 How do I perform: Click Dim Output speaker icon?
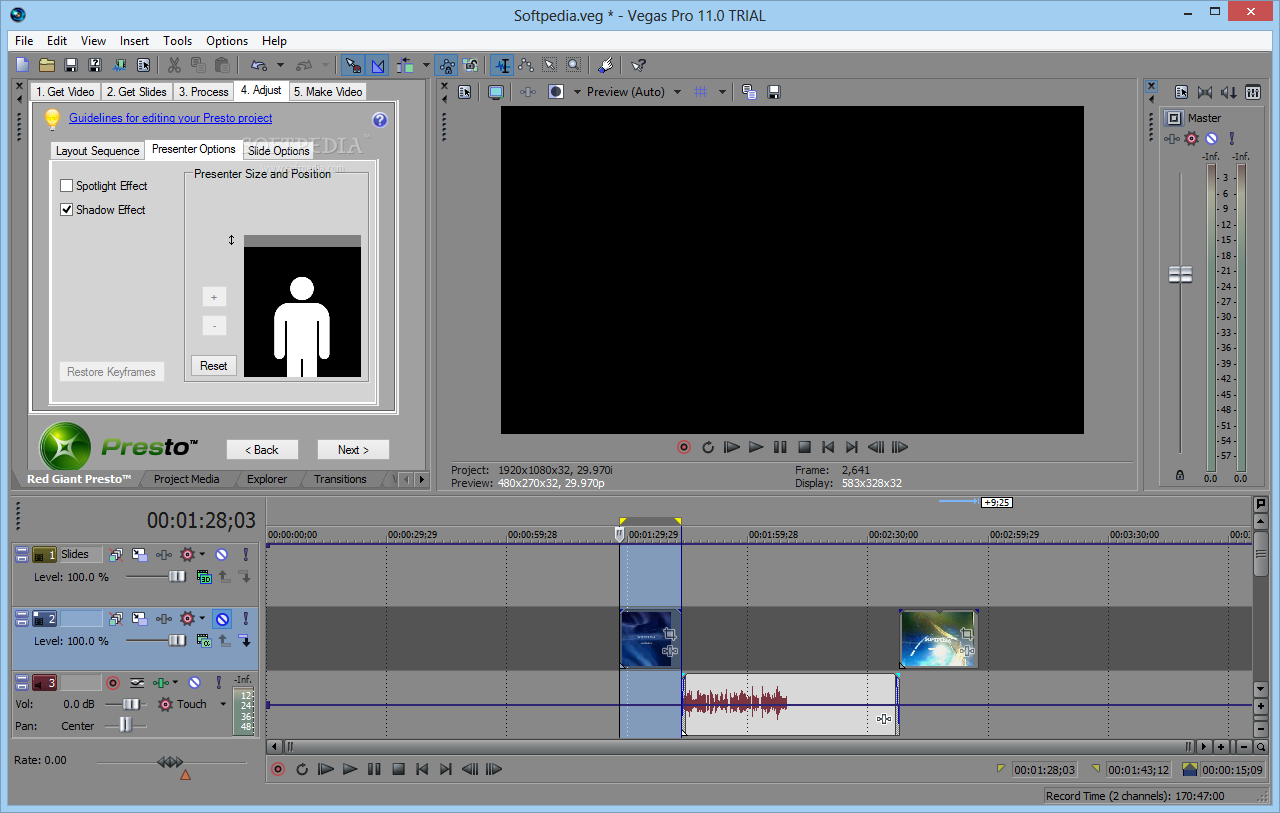pos(1229,92)
